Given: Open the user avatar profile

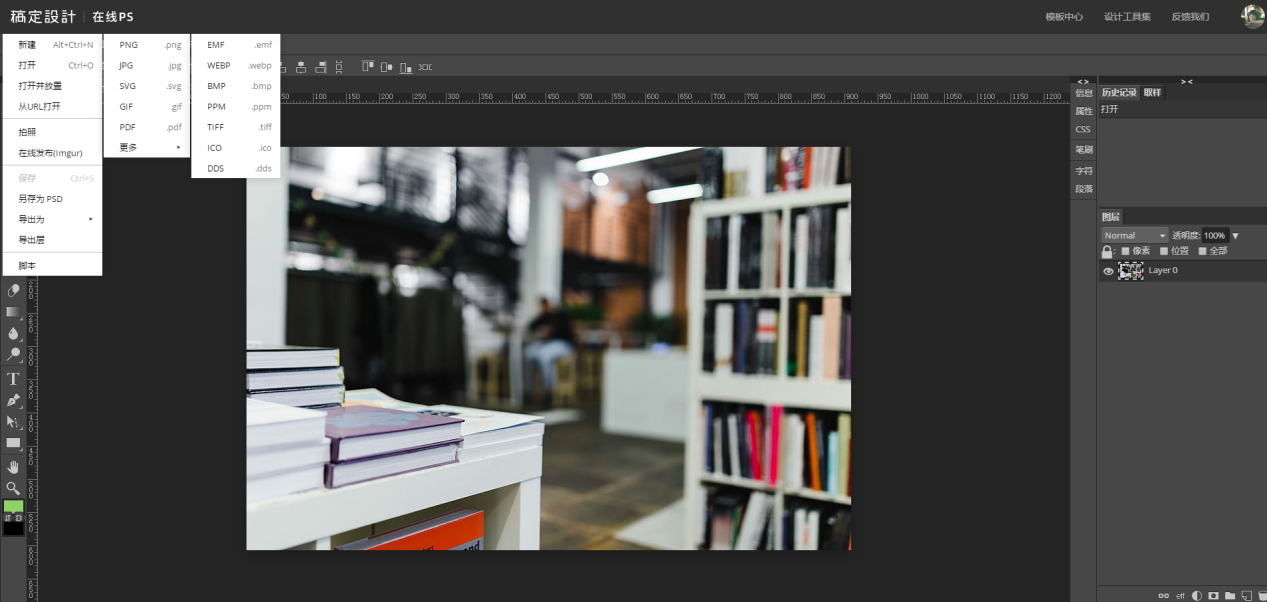Looking at the screenshot, I should (1253, 16).
